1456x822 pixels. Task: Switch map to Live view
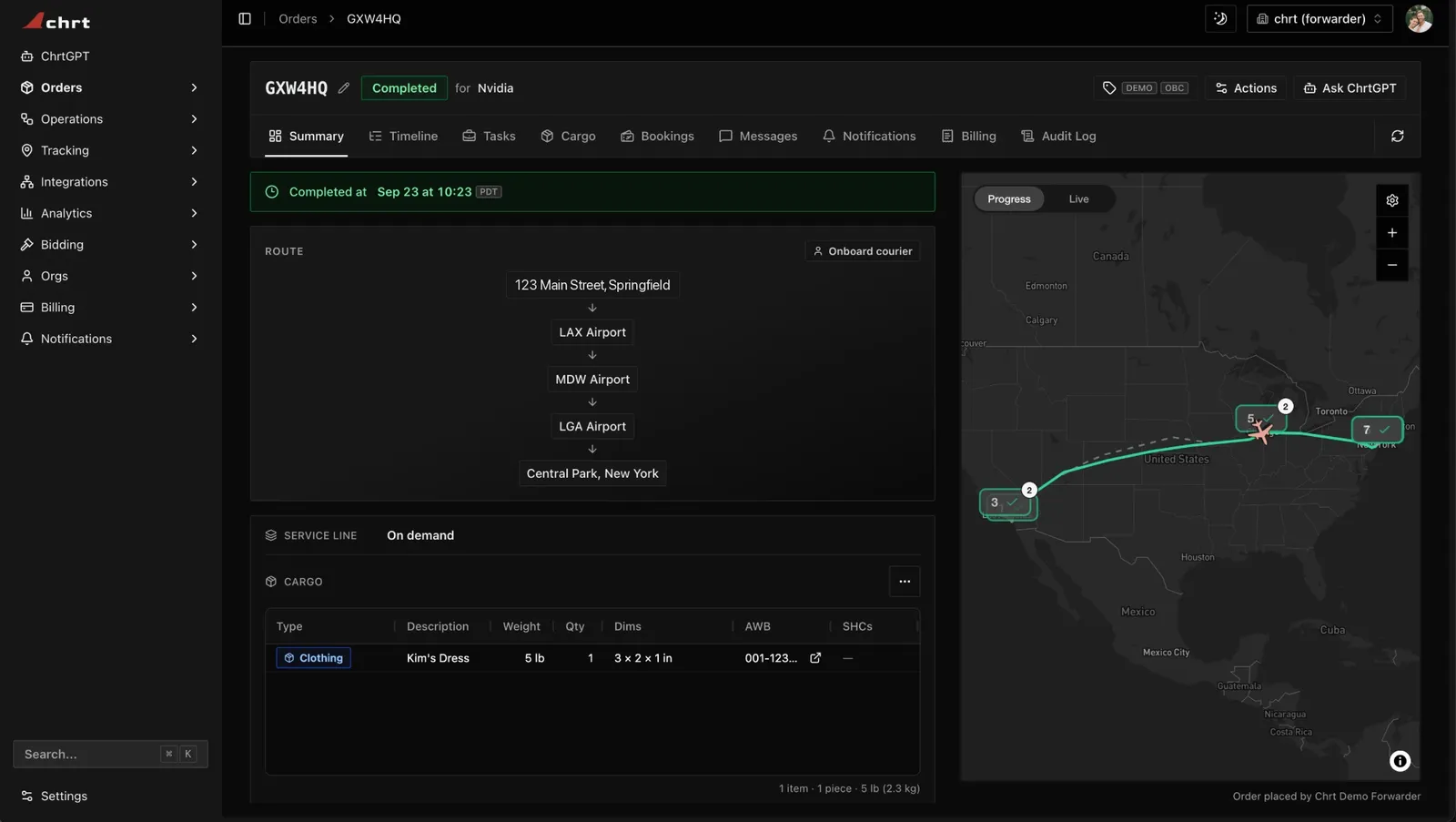click(x=1078, y=199)
